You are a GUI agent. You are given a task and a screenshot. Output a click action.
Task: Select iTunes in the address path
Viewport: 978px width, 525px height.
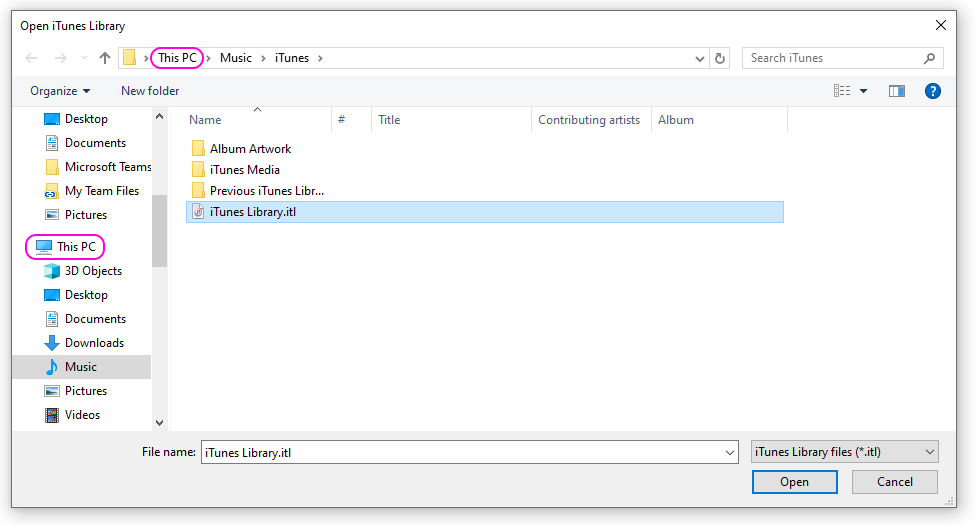pos(292,58)
